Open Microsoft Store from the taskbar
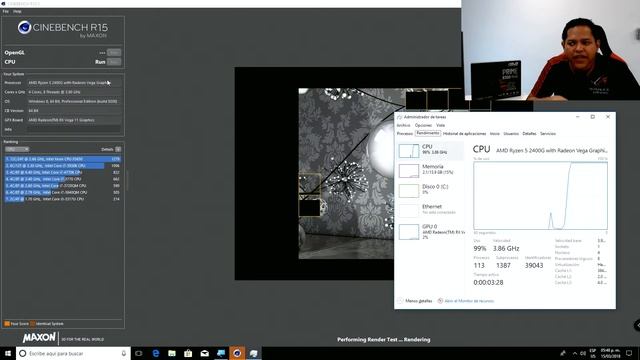This screenshot has height=360, width=640. 188,353
